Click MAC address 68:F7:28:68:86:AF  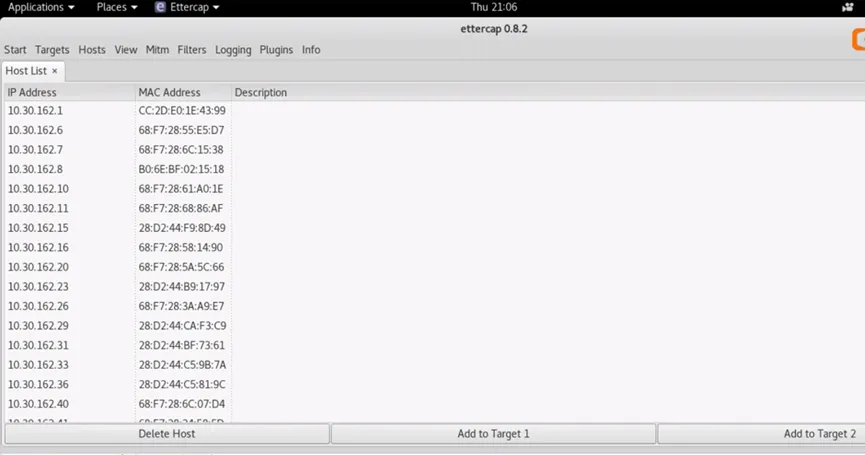tap(181, 208)
